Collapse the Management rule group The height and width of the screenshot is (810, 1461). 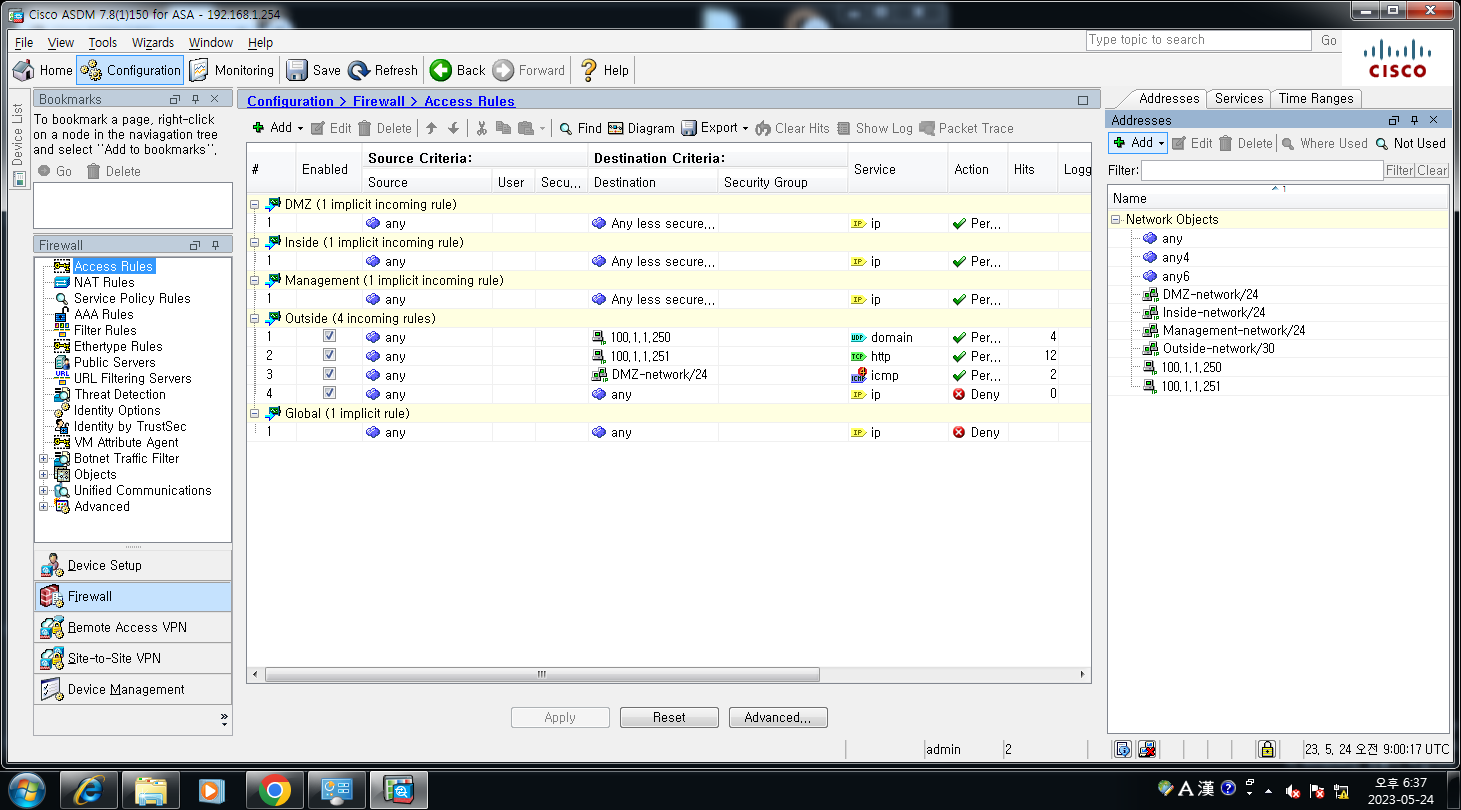[x=255, y=280]
